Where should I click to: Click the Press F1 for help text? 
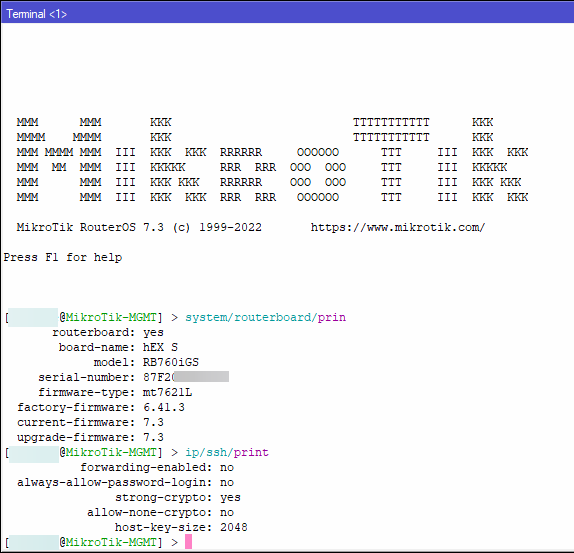(x=63, y=257)
